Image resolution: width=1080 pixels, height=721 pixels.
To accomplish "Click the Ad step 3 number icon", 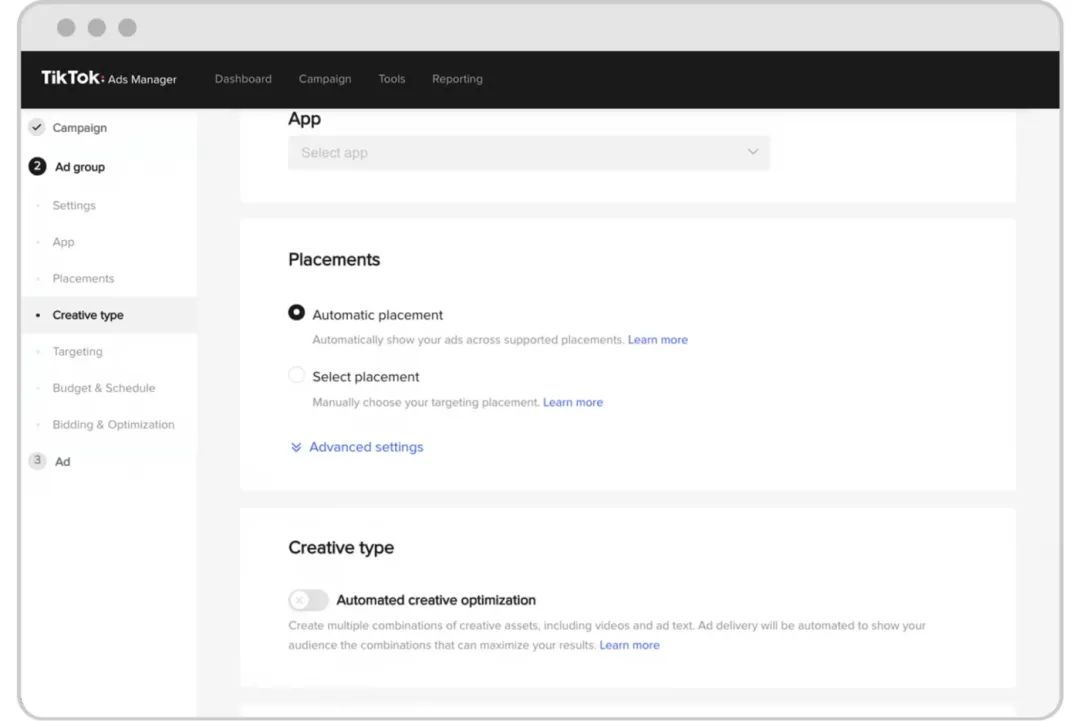I will click(x=37, y=461).
